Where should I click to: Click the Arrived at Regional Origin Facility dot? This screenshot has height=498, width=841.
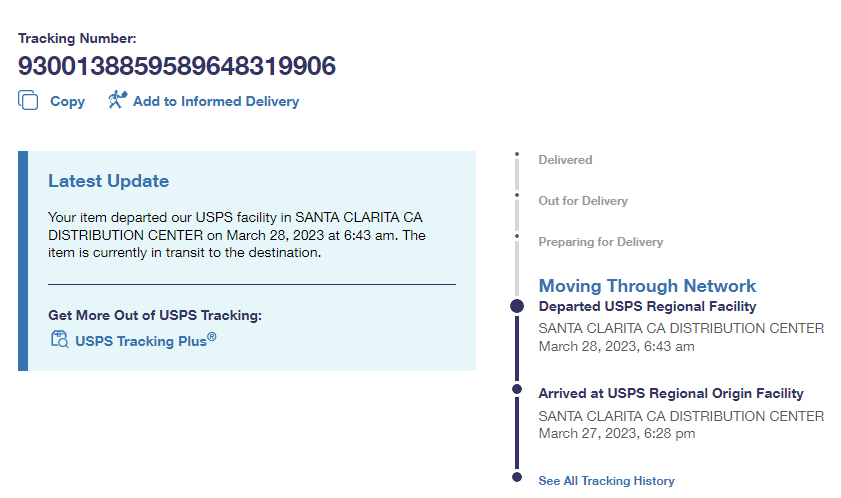coord(517,388)
